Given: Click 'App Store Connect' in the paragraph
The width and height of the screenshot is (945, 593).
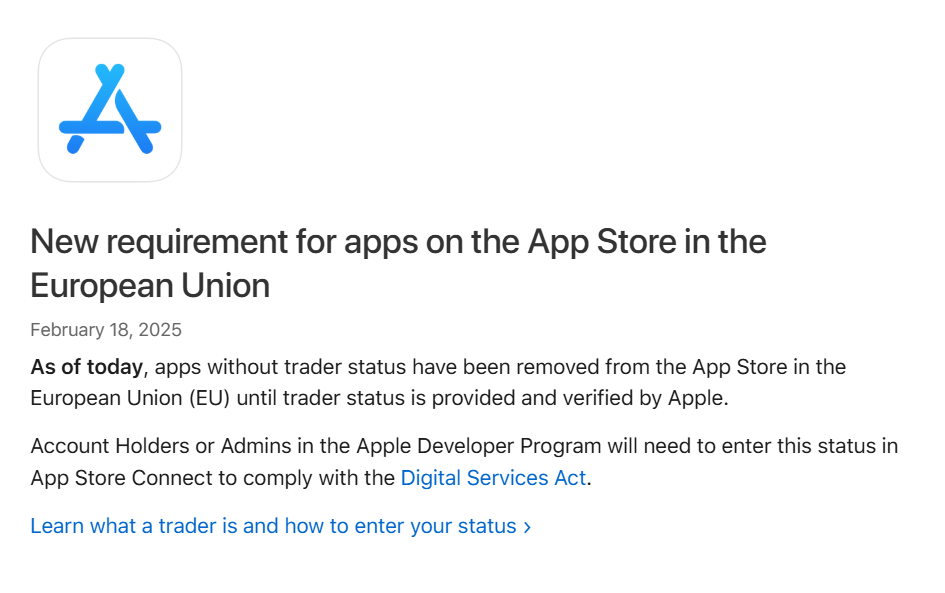Looking at the screenshot, I should (x=122, y=478).
